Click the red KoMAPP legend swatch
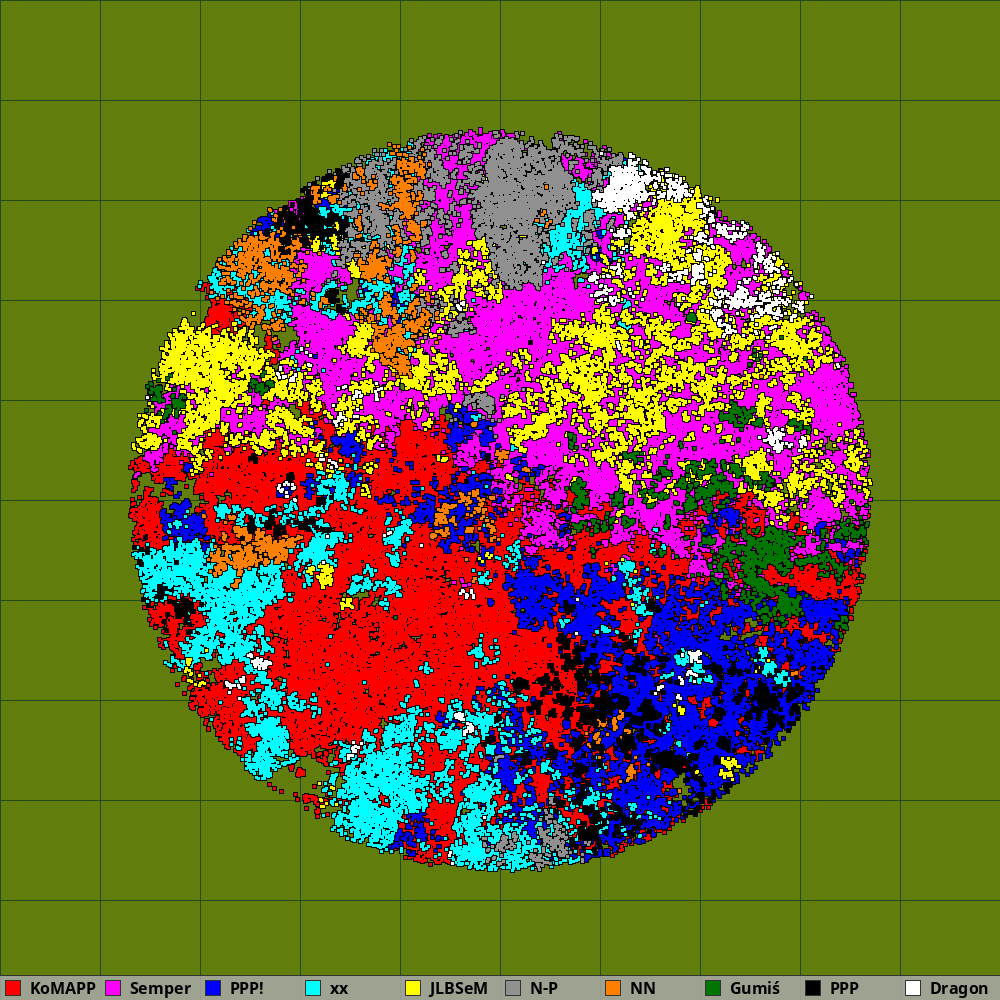The height and width of the screenshot is (1000, 1000). 13,988
